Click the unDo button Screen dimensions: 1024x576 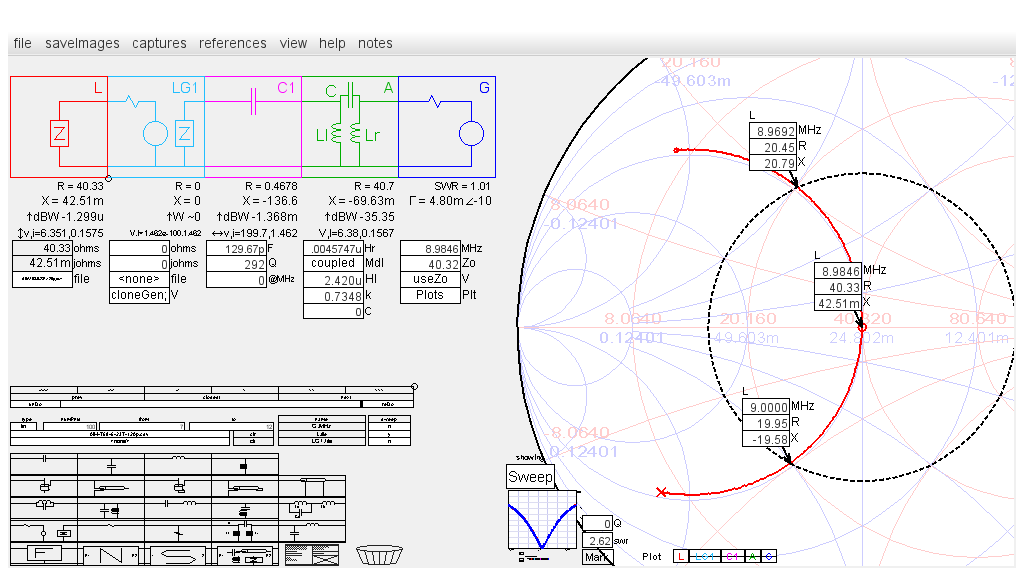coord(36,404)
